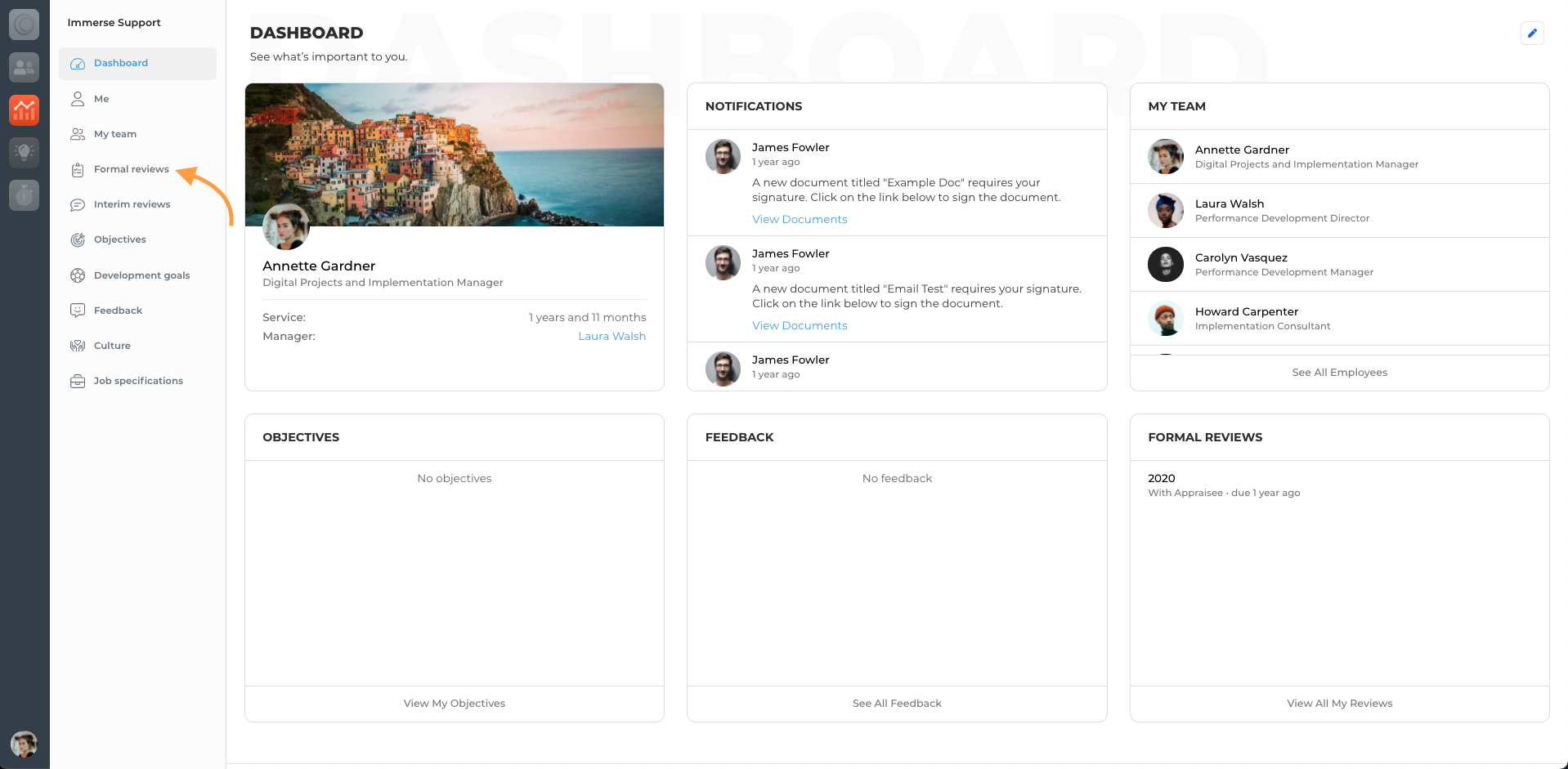Click the Job specifications briefcase icon

78,381
